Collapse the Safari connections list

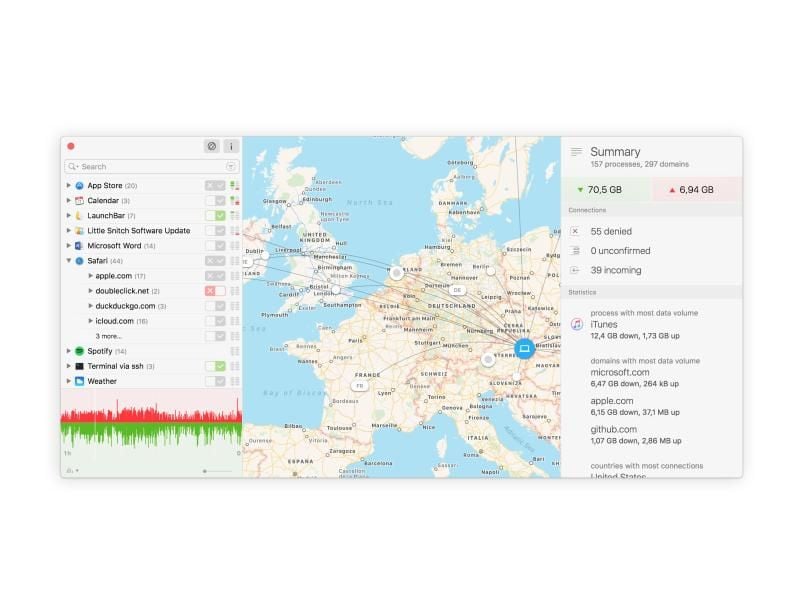pyautogui.click(x=69, y=261)
